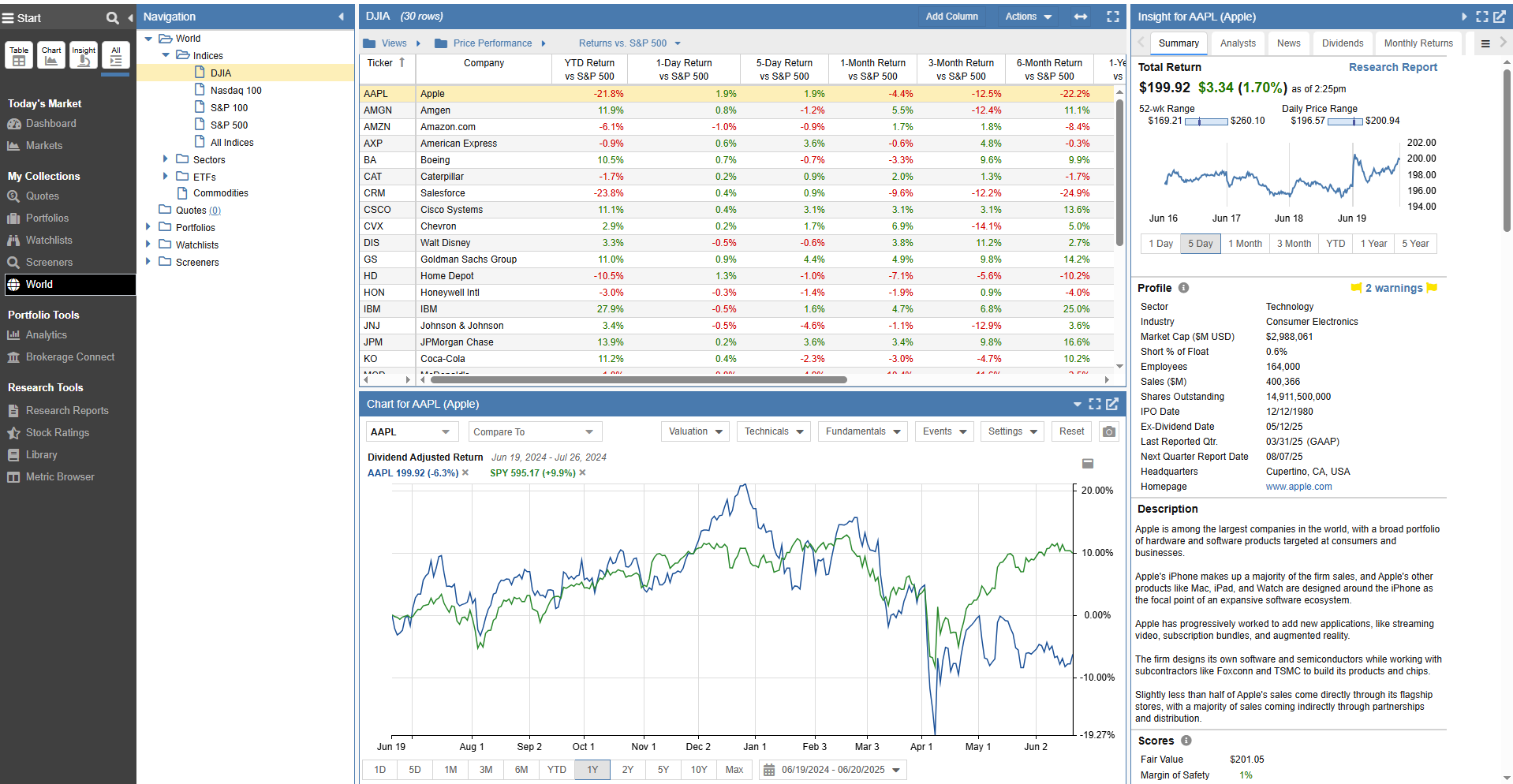The image size is (1513, 784).
Task: Open the AAPL symbol dropdown
Action: (412, 431)
